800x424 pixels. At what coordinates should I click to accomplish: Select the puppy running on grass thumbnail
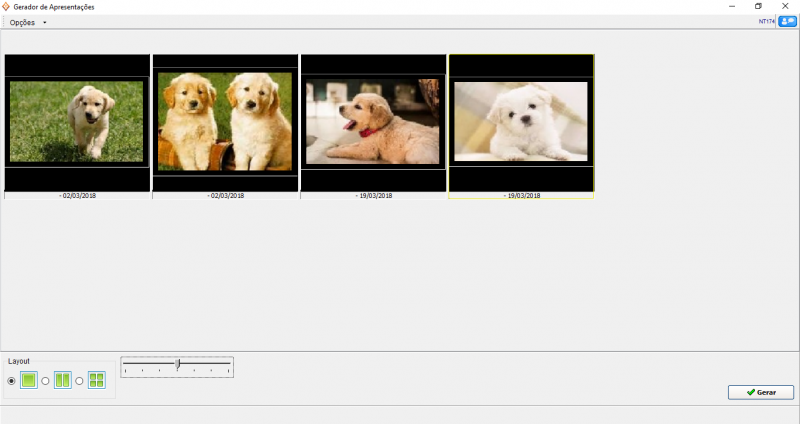click(x=77, y=122)
